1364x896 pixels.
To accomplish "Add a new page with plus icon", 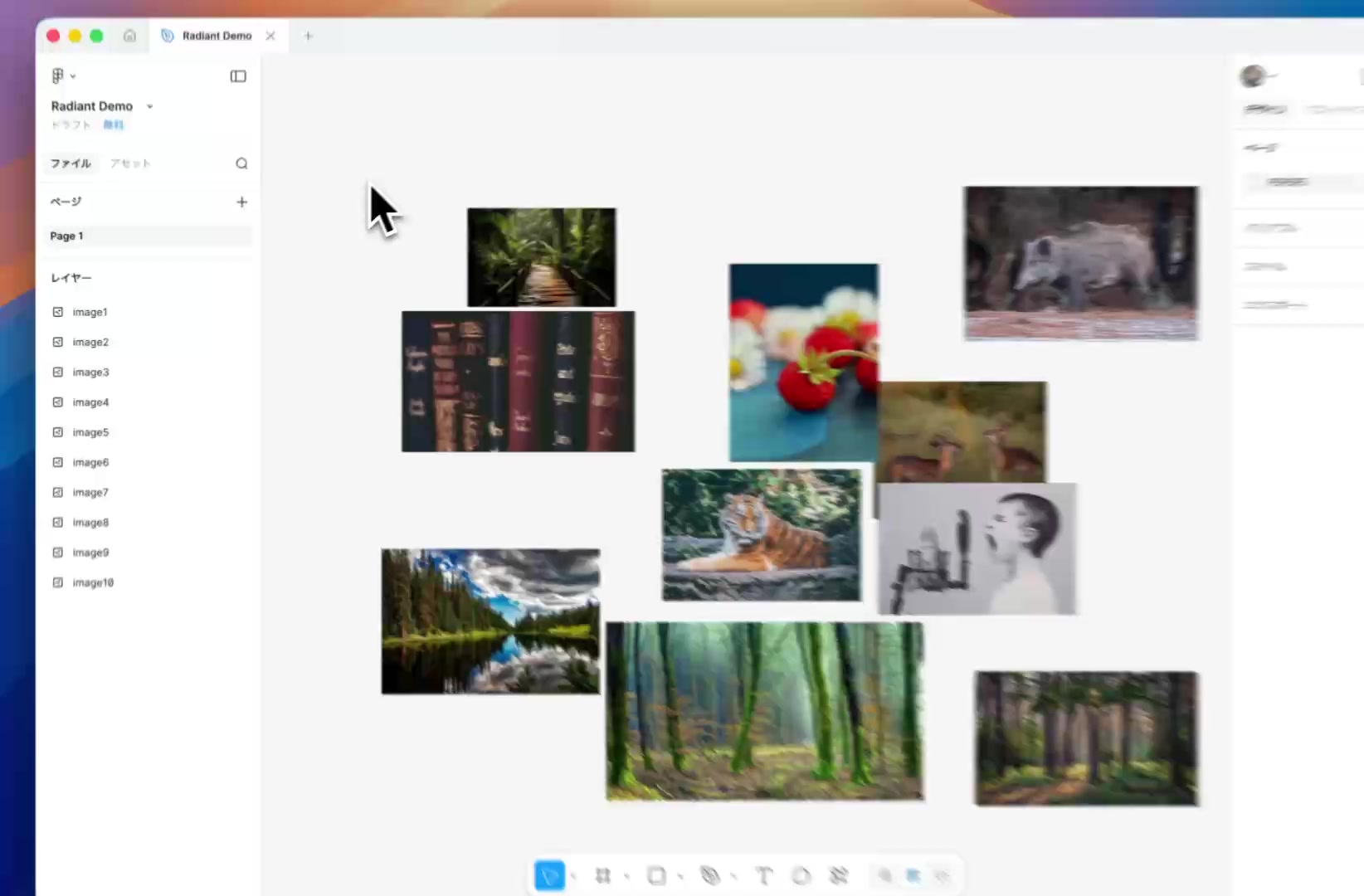I will tap(241, 202).
